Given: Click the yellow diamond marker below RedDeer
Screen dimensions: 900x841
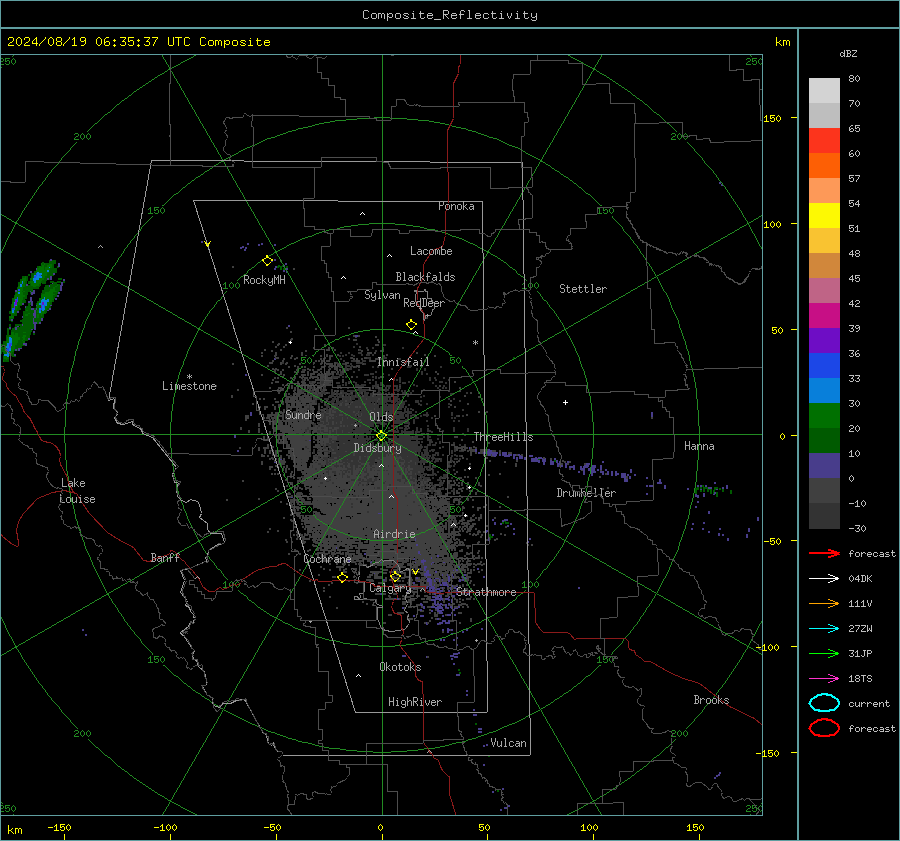Looking at the screenshot, I should tap(412, 325).
